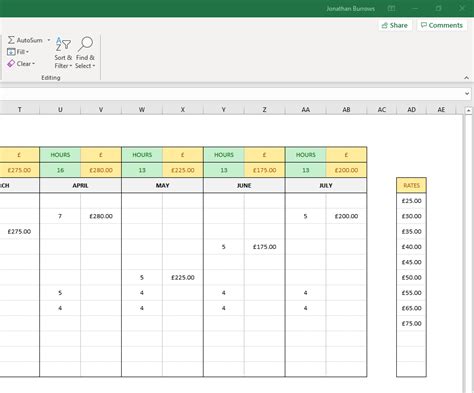Image resolution: width=474 pixels, height=393 pixels.
Task: Open the AutoSum dropdown arrow
Action: 49,40
